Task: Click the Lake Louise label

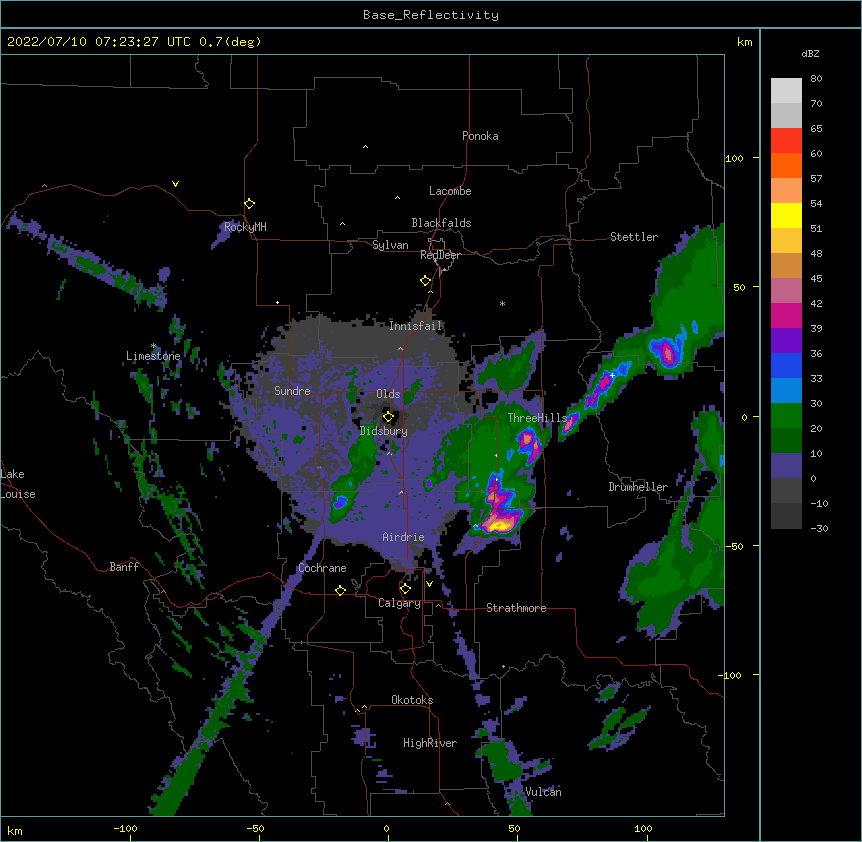Action: coord(18,484)
